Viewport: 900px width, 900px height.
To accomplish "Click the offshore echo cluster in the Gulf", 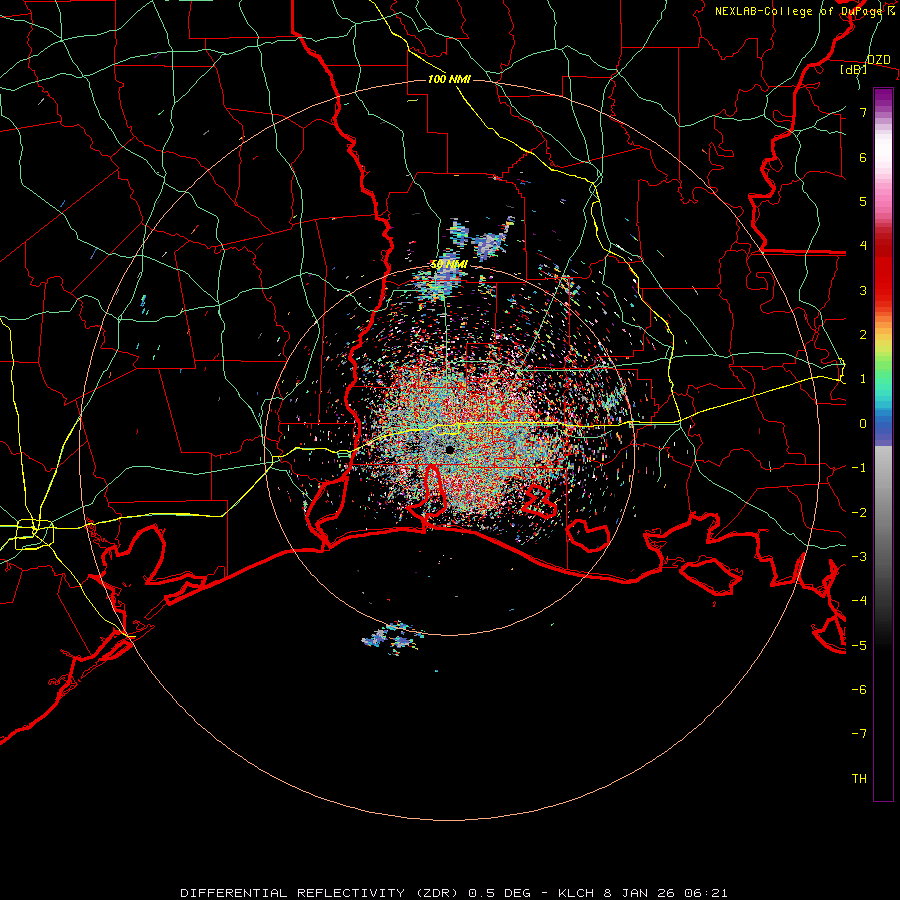I will click(393, 637).
